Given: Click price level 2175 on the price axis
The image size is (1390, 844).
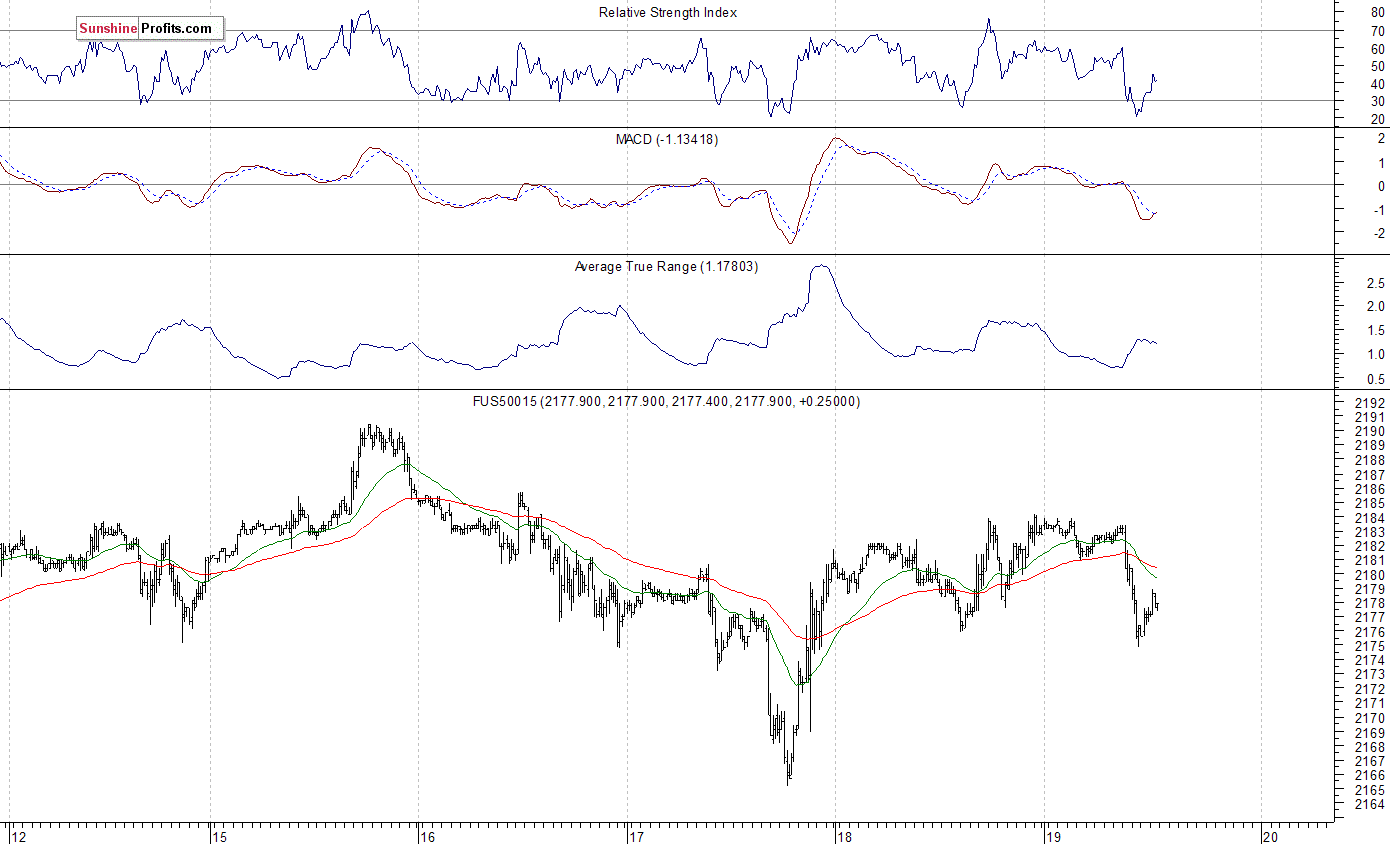Looking at the screenshot, I should pos(1369,646).
